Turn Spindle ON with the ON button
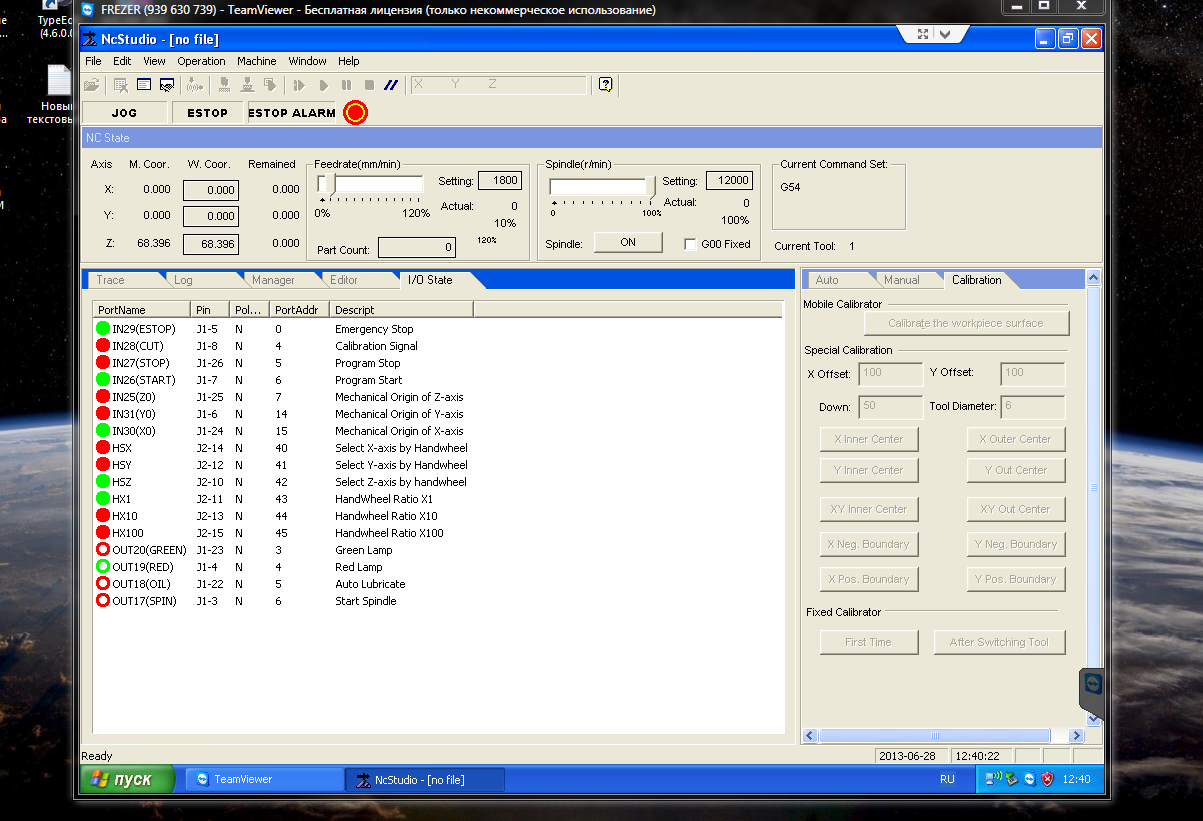 pos(628,242)
